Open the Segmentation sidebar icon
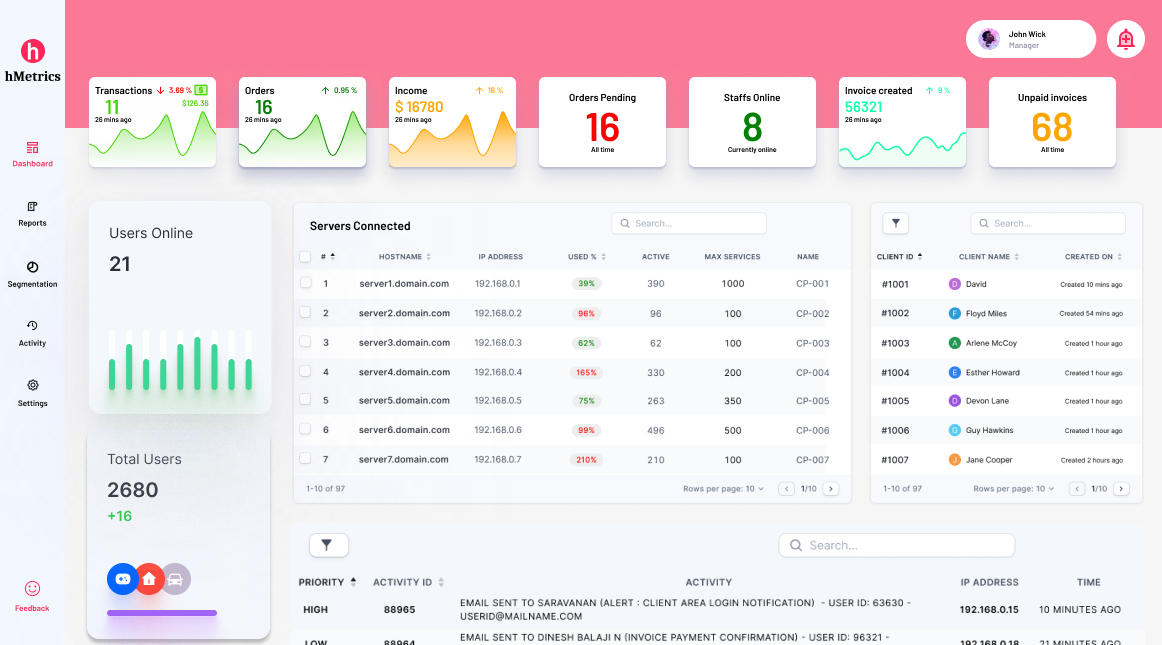The height and width of the screenshot is (645, 1162). pyautogui.click(x=32, y=267)
